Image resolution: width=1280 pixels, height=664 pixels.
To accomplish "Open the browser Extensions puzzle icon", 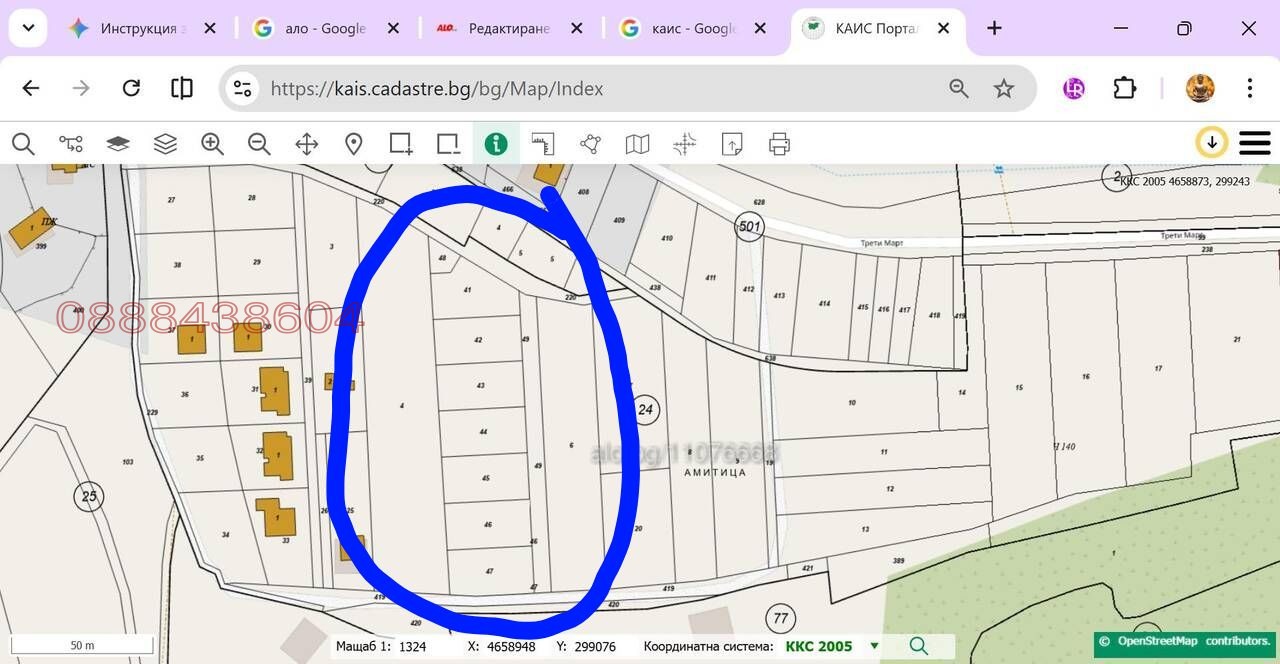I will click(1124, 88).
